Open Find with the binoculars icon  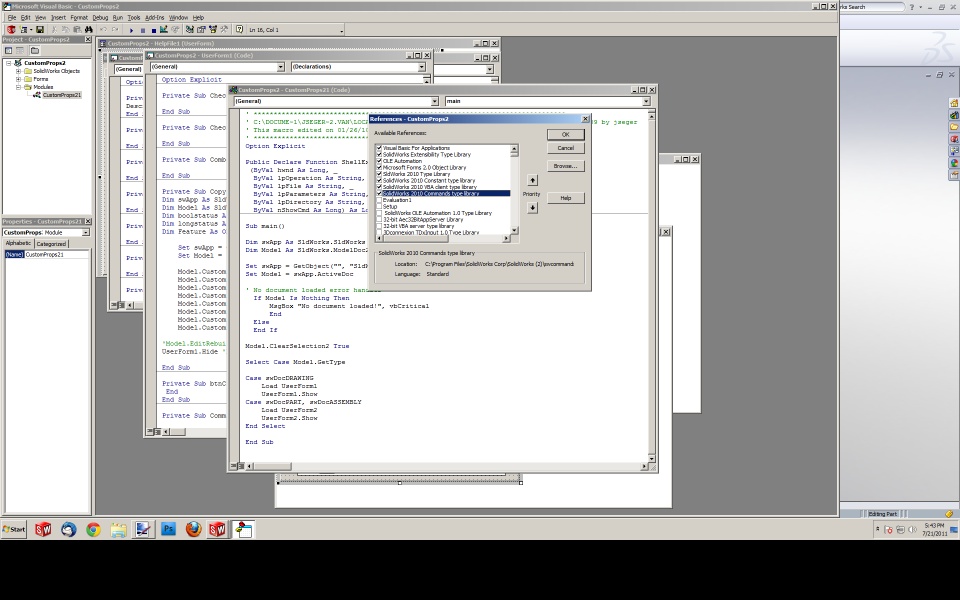(89, 29)
